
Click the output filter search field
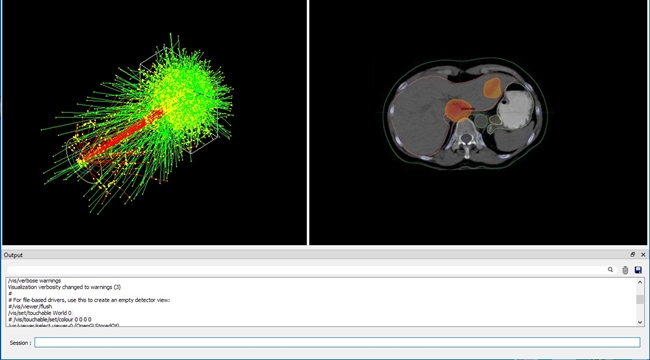coord(306,270)
